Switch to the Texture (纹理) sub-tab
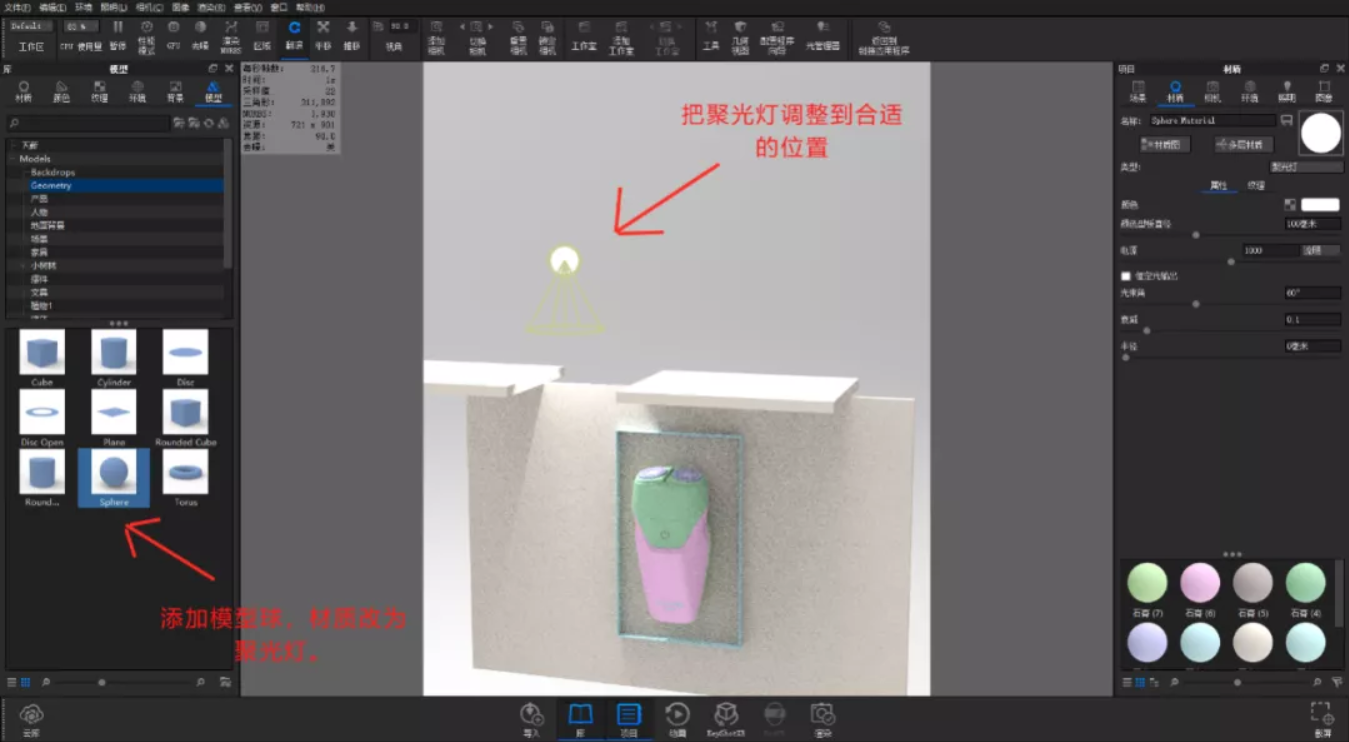This screenshot has height=742, width=1349. (1256, 185)
